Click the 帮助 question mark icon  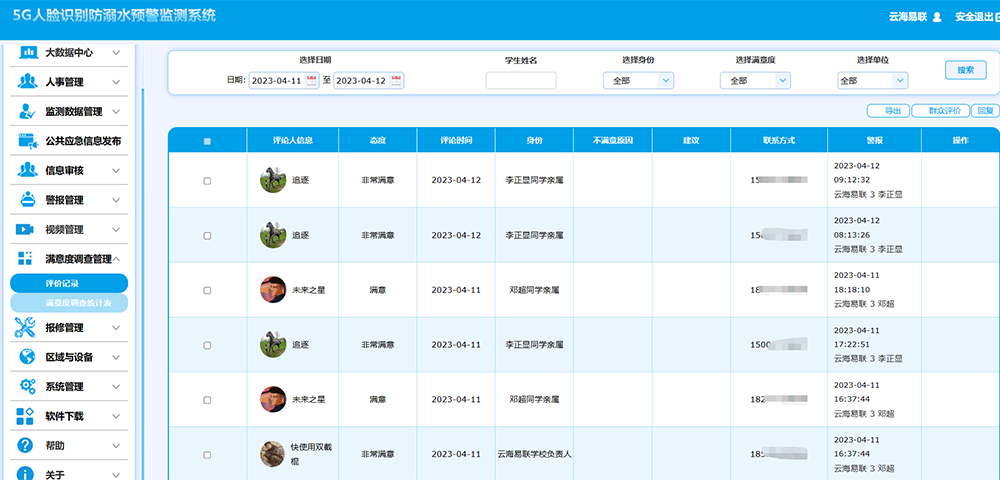click(x=27, y=445)
